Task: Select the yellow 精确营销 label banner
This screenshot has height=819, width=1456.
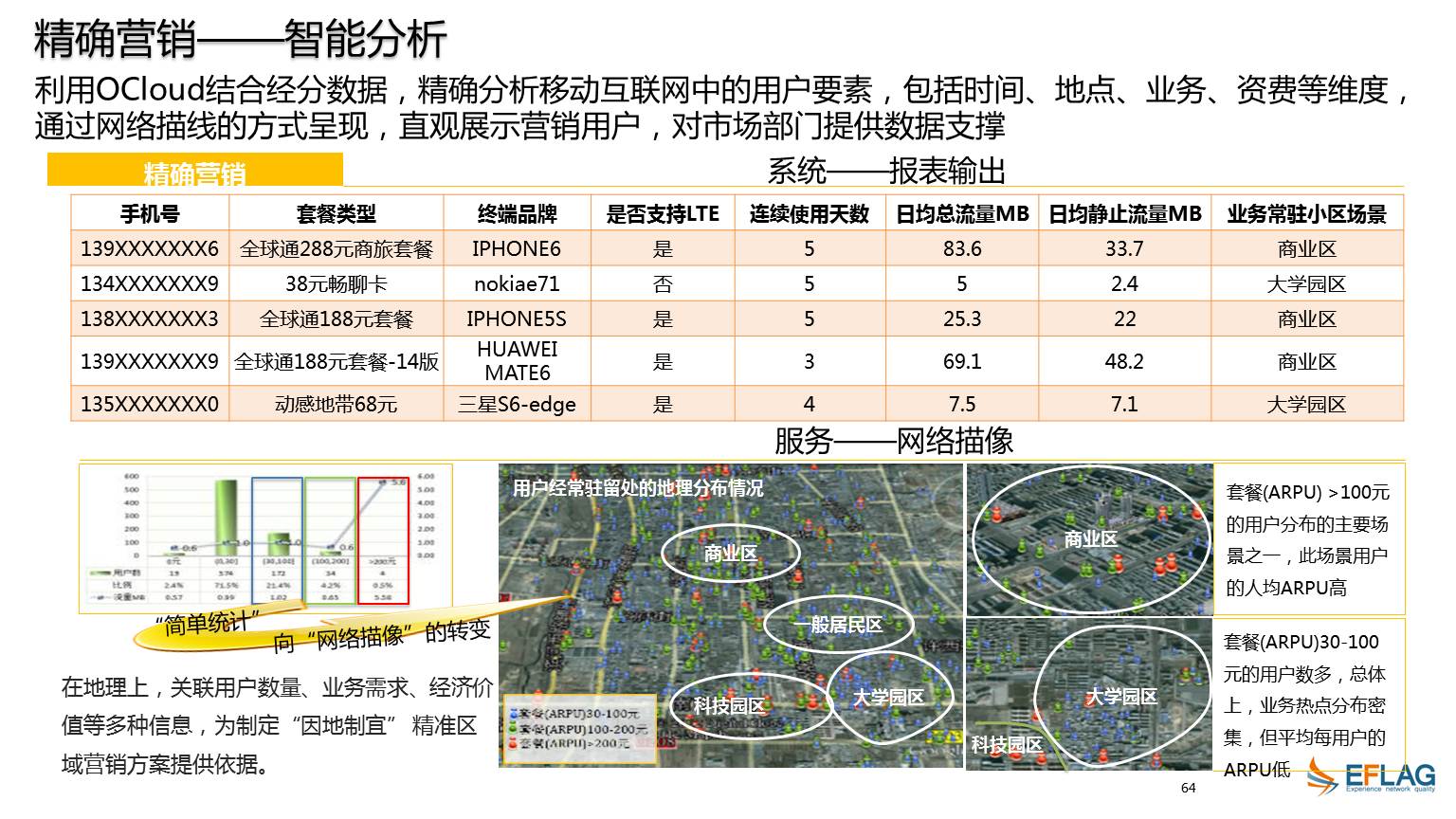Action: point(195,171)
